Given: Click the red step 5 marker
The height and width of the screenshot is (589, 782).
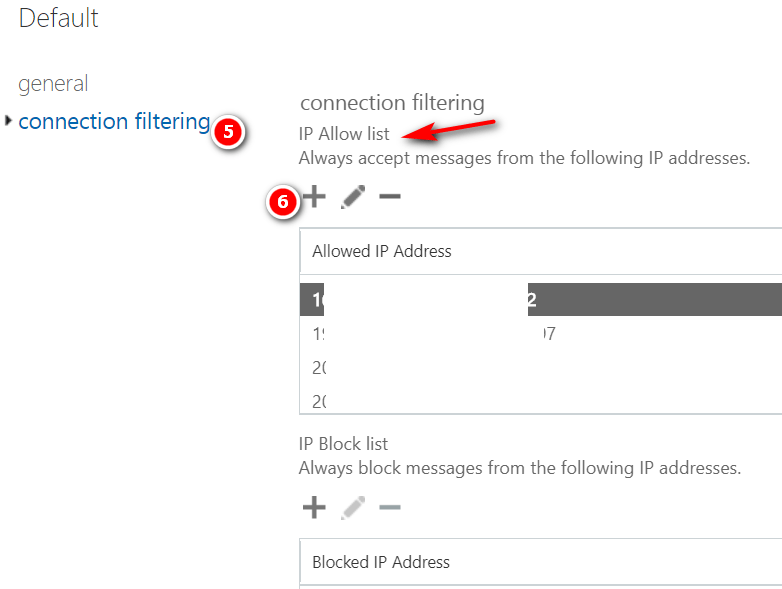Looking at the screenshot, I should pyautogui.click(x=228, y=132).
